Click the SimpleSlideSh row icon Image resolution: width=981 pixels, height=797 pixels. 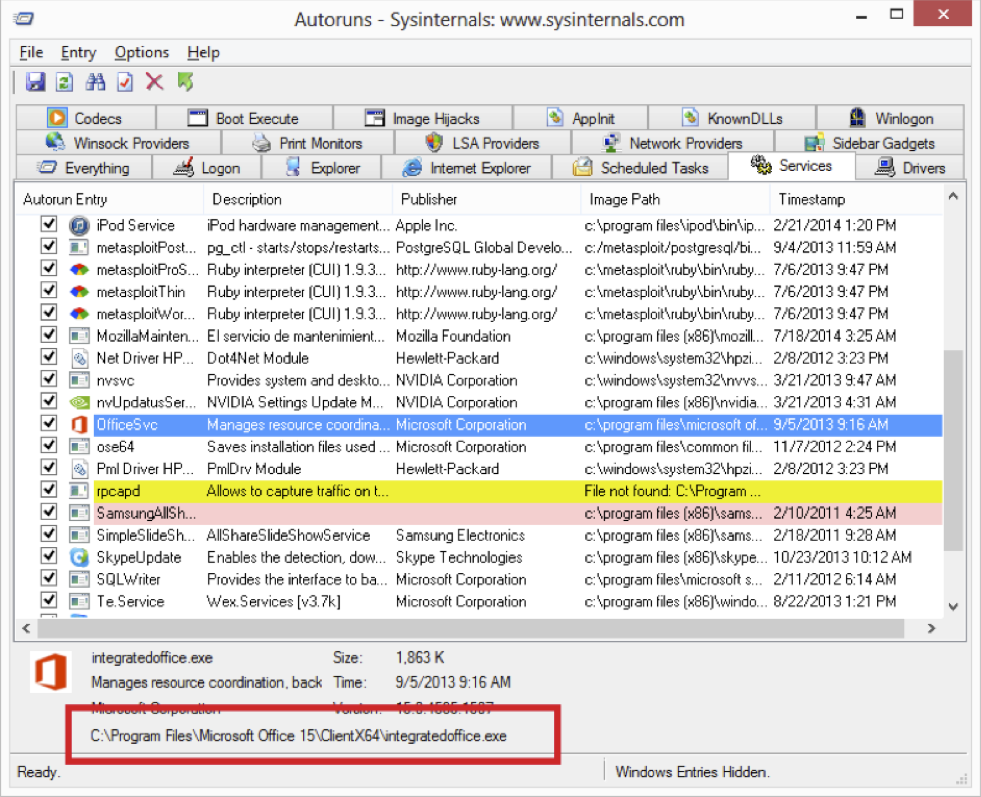point(79,536)
